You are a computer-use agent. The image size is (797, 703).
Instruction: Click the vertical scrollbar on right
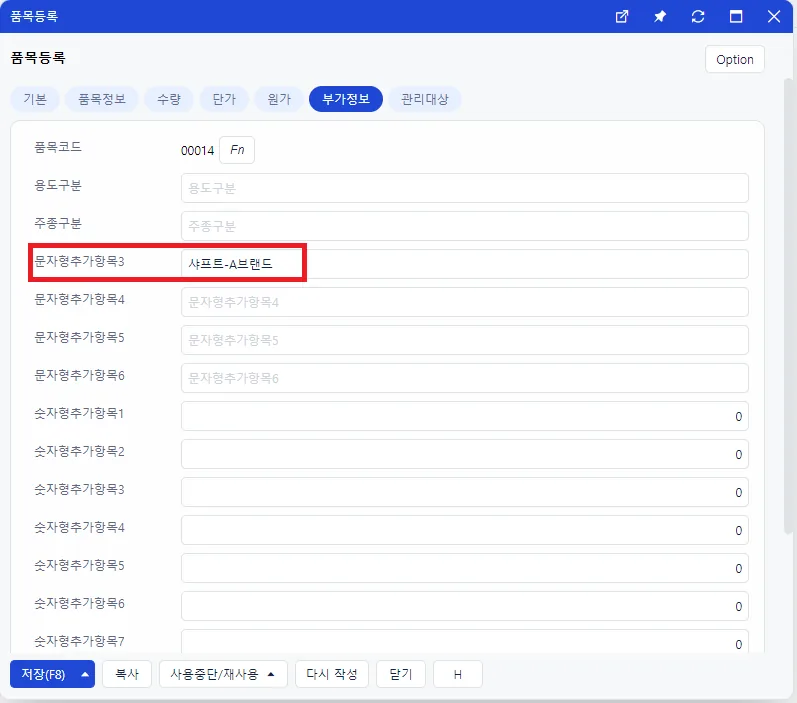(x=788, y=305)
